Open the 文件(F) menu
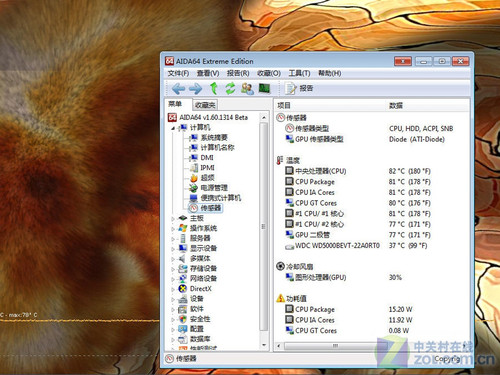 (x=178, y=73)
